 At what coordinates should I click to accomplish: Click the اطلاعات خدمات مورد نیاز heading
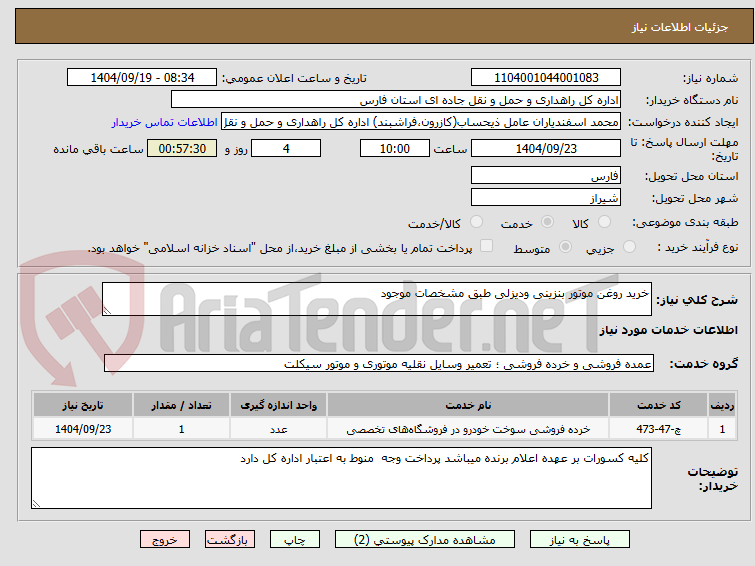(668, 330)
